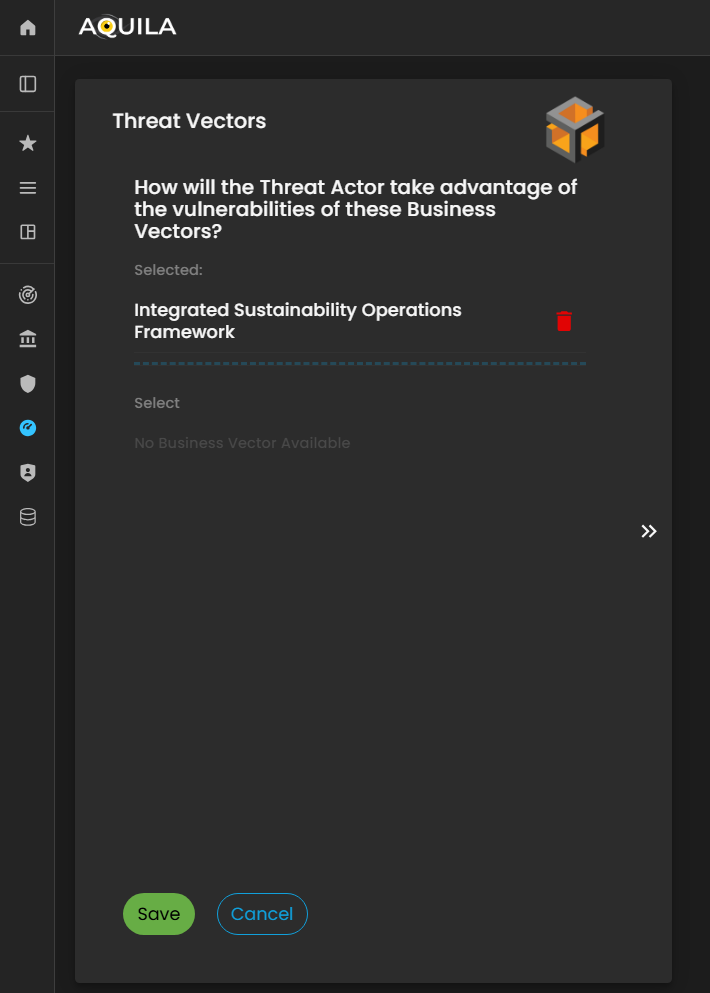Select the blue gauge speedometer icon
This screenshot has width=710, height=993.
tap(28, 428)
